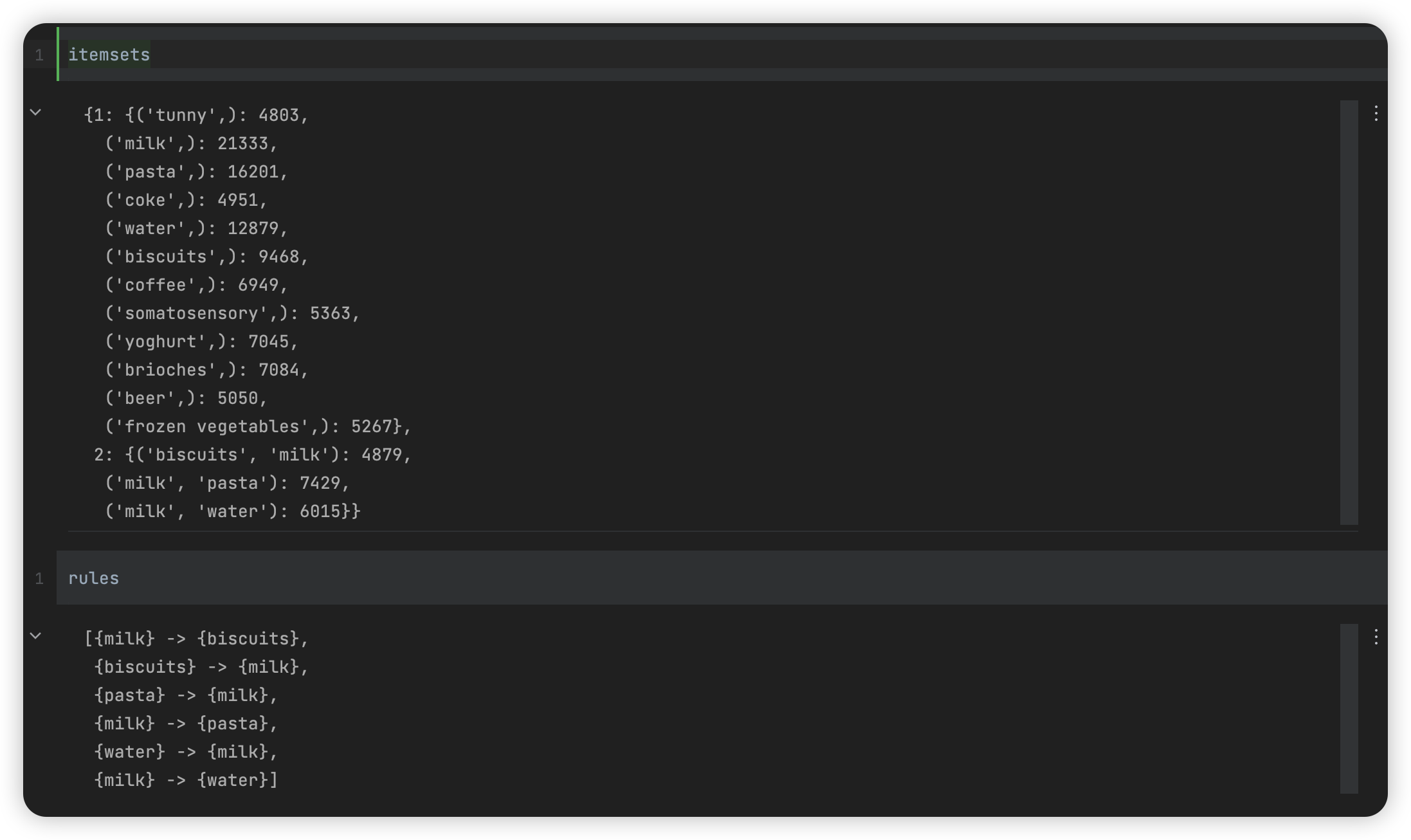Viewport: 1411px width, 840px height.
Task: Click the line ('biscuits', 'milk'): 4879
Action: click(253, 455)
